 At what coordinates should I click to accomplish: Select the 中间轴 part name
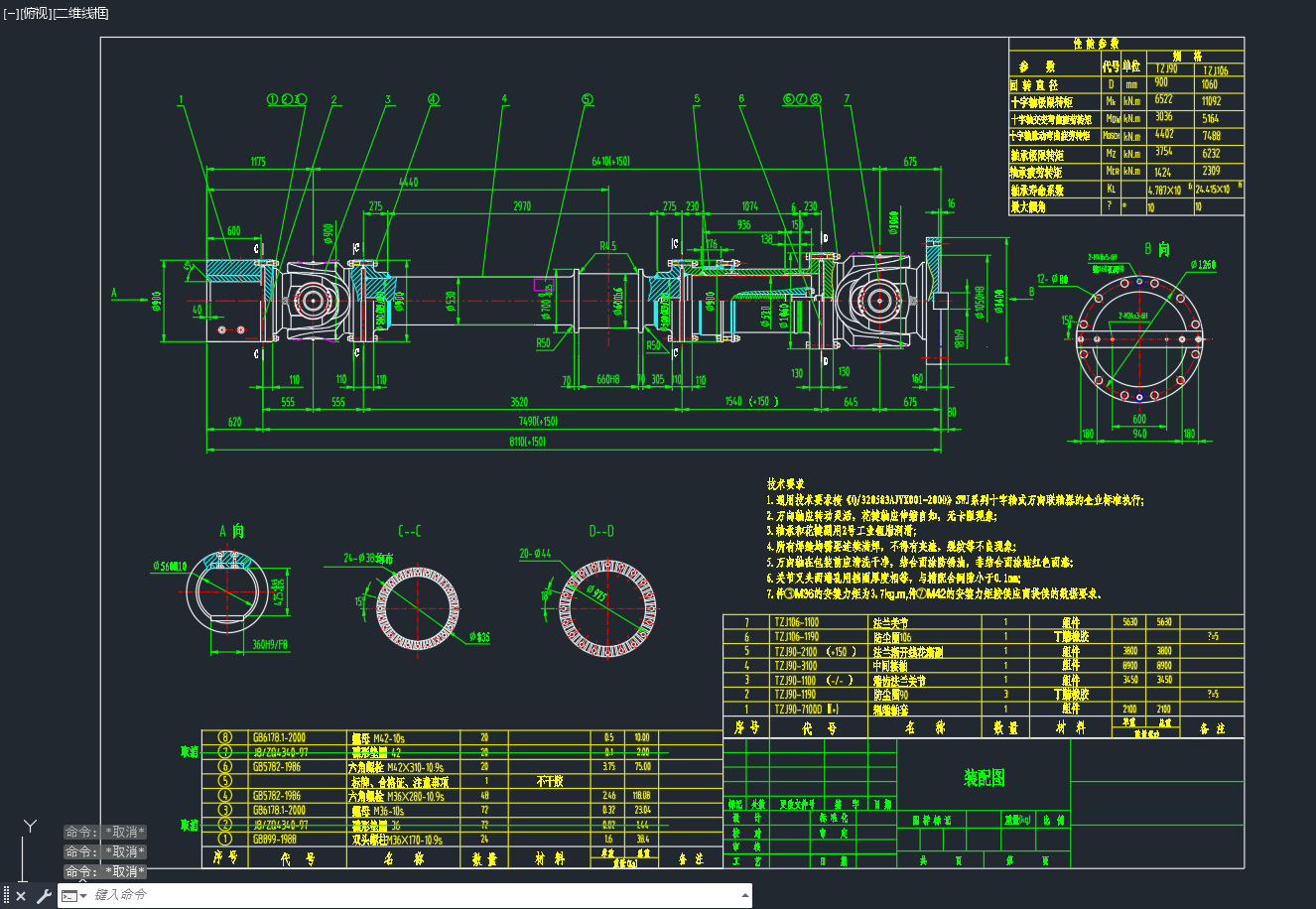(x=888, y=667)
